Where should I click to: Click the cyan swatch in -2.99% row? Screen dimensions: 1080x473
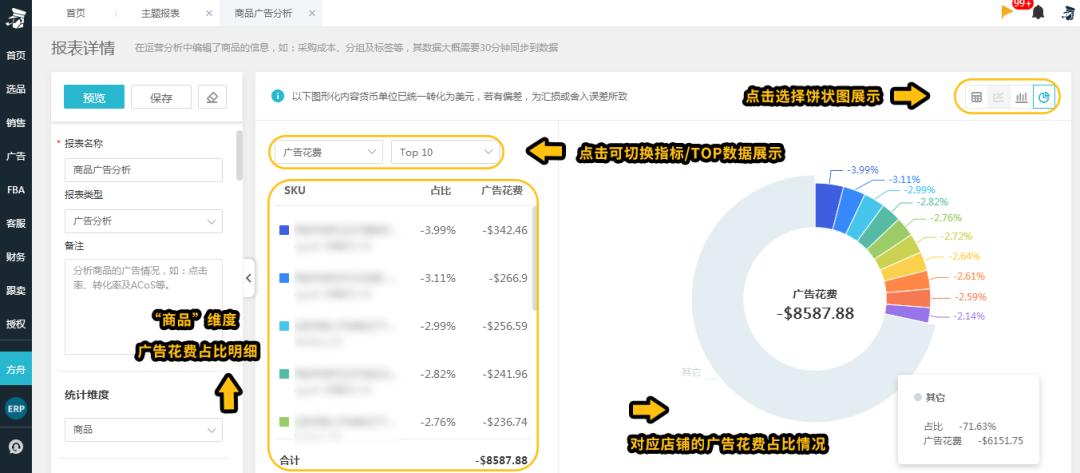tap(284, 326)
